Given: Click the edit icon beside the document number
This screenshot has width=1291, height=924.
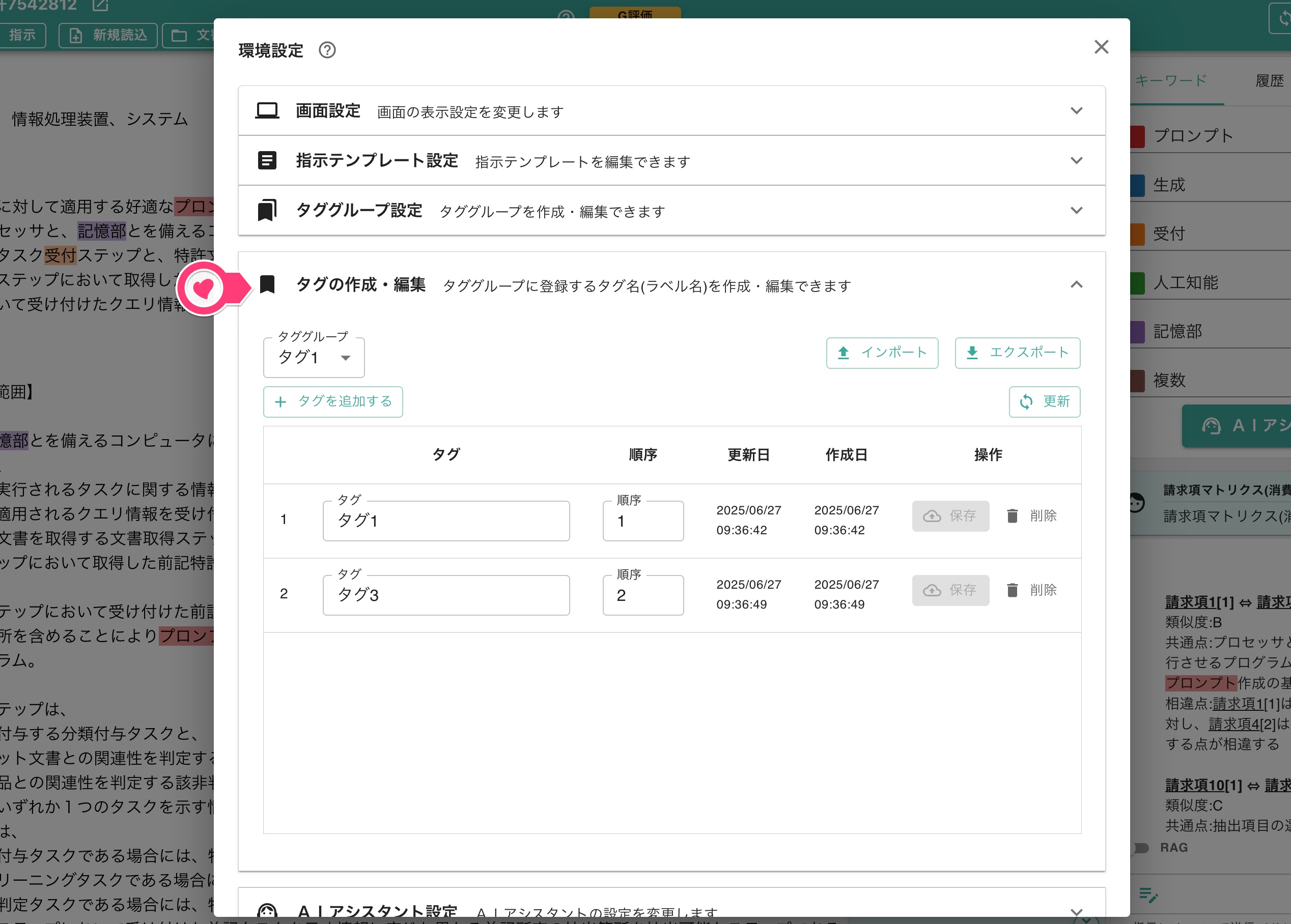Looking at the screenshot, I should pyautogui.click(x=101, y=5).
